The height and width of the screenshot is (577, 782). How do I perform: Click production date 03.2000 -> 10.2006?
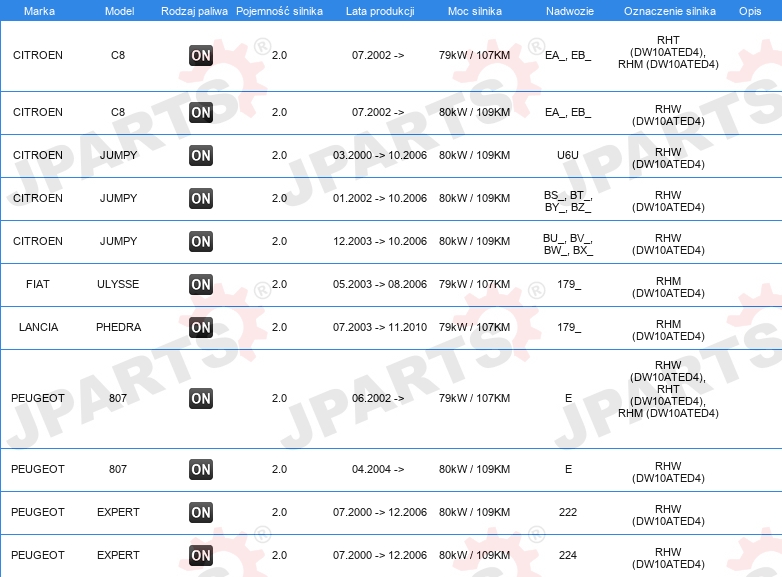380,155
